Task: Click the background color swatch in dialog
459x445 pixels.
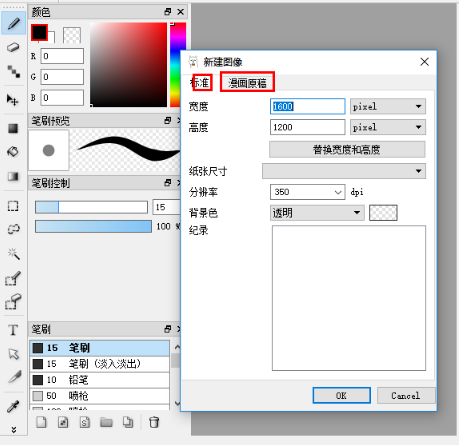Action: [383, 213]
